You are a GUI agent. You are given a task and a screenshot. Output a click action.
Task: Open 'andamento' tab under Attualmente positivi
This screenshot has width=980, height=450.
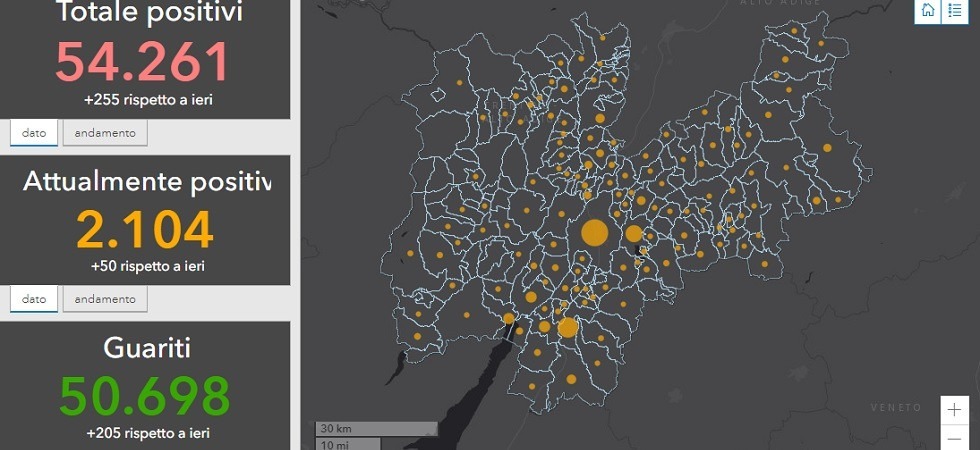(105, 299)
